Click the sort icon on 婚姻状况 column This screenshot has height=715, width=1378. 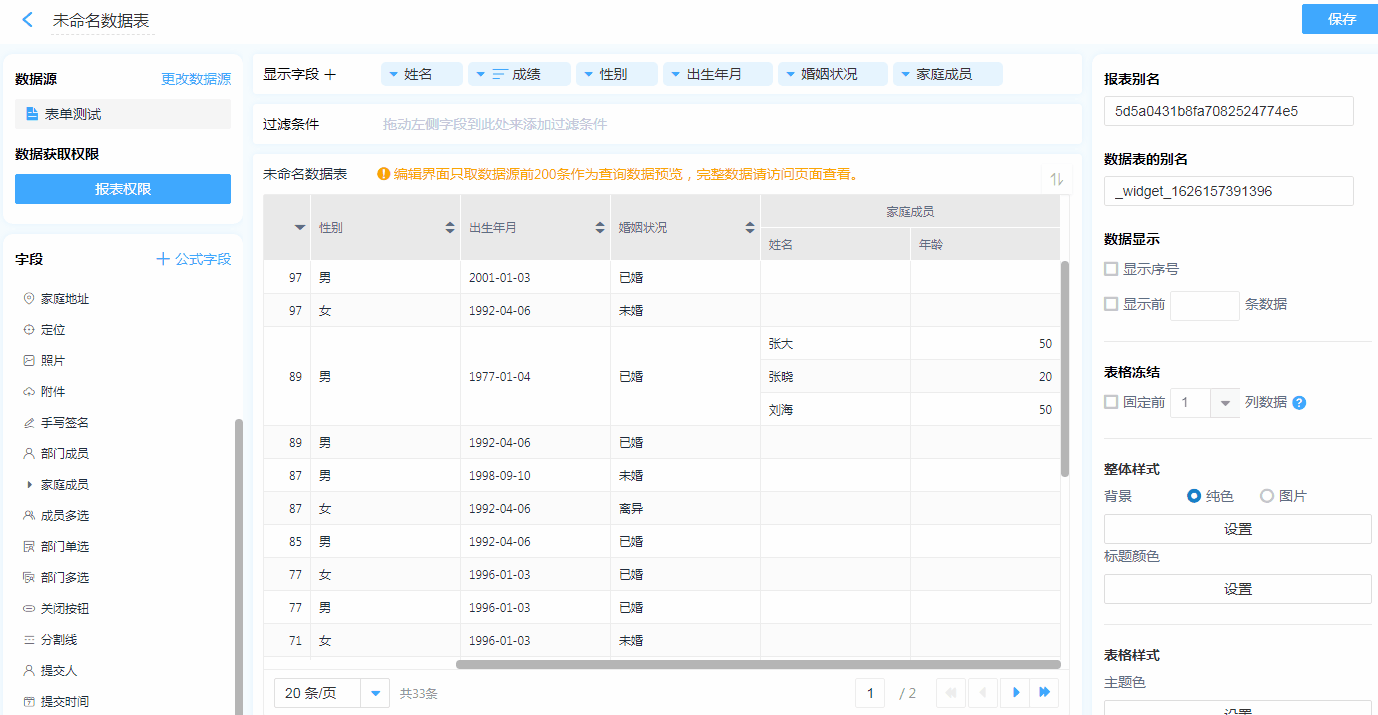(x=750, y=228)
